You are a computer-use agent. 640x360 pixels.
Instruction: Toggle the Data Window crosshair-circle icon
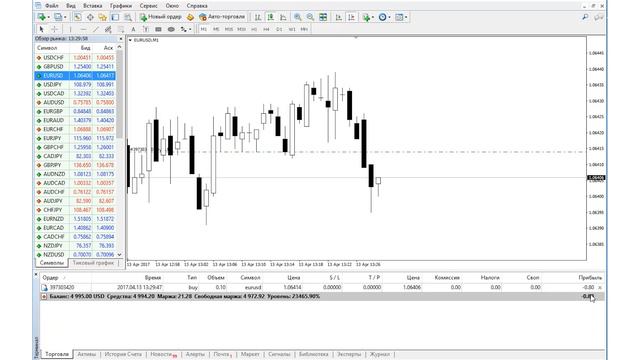tap(90, 17)
